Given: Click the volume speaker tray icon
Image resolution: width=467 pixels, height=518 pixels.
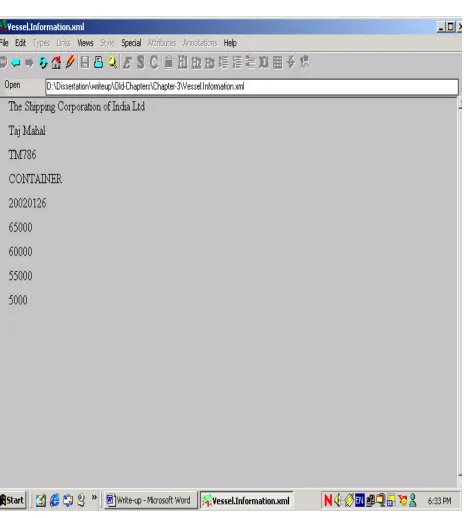Looking at the screenshot, I should point(338,500).
